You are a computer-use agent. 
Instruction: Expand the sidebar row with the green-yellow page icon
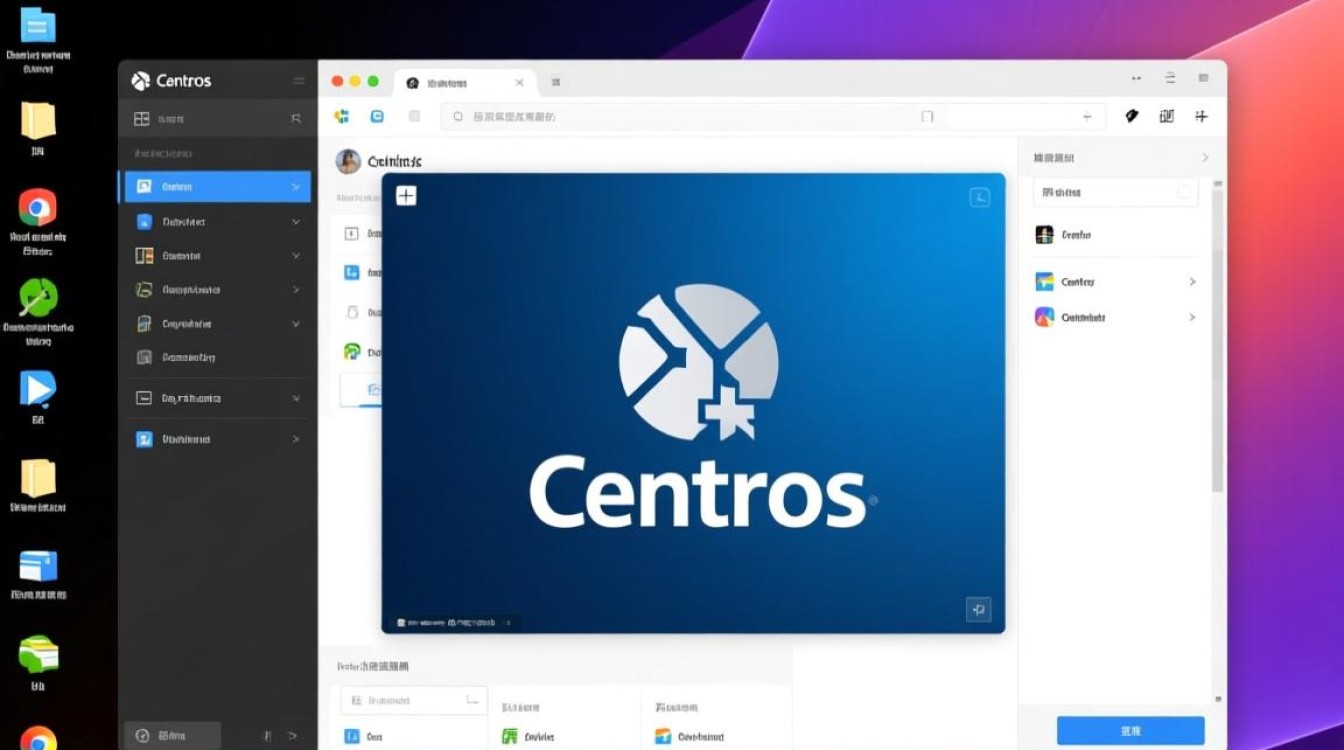coord(296,324)
